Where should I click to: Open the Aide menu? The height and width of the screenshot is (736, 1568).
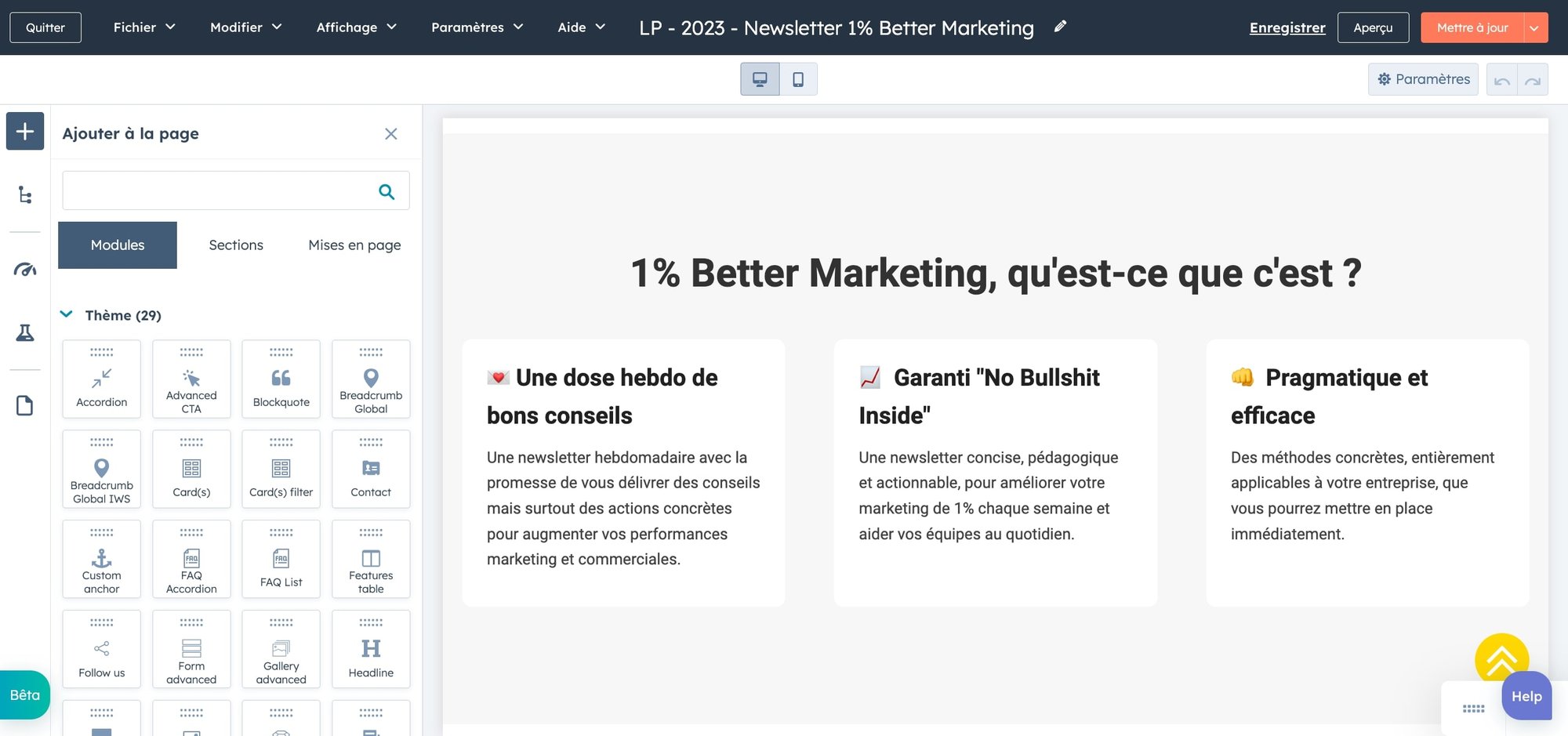click(x=581, y=27)
